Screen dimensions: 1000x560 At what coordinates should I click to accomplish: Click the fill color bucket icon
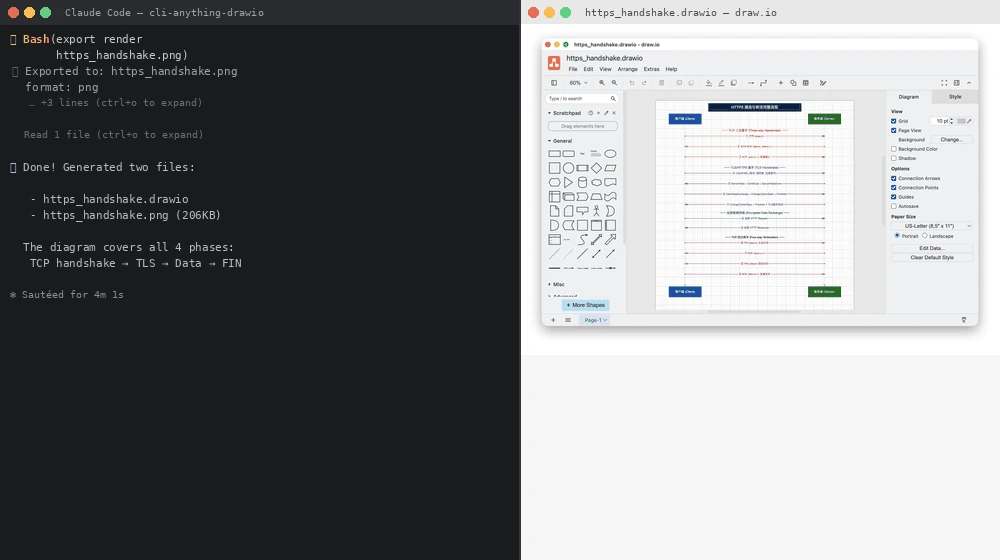709,83
